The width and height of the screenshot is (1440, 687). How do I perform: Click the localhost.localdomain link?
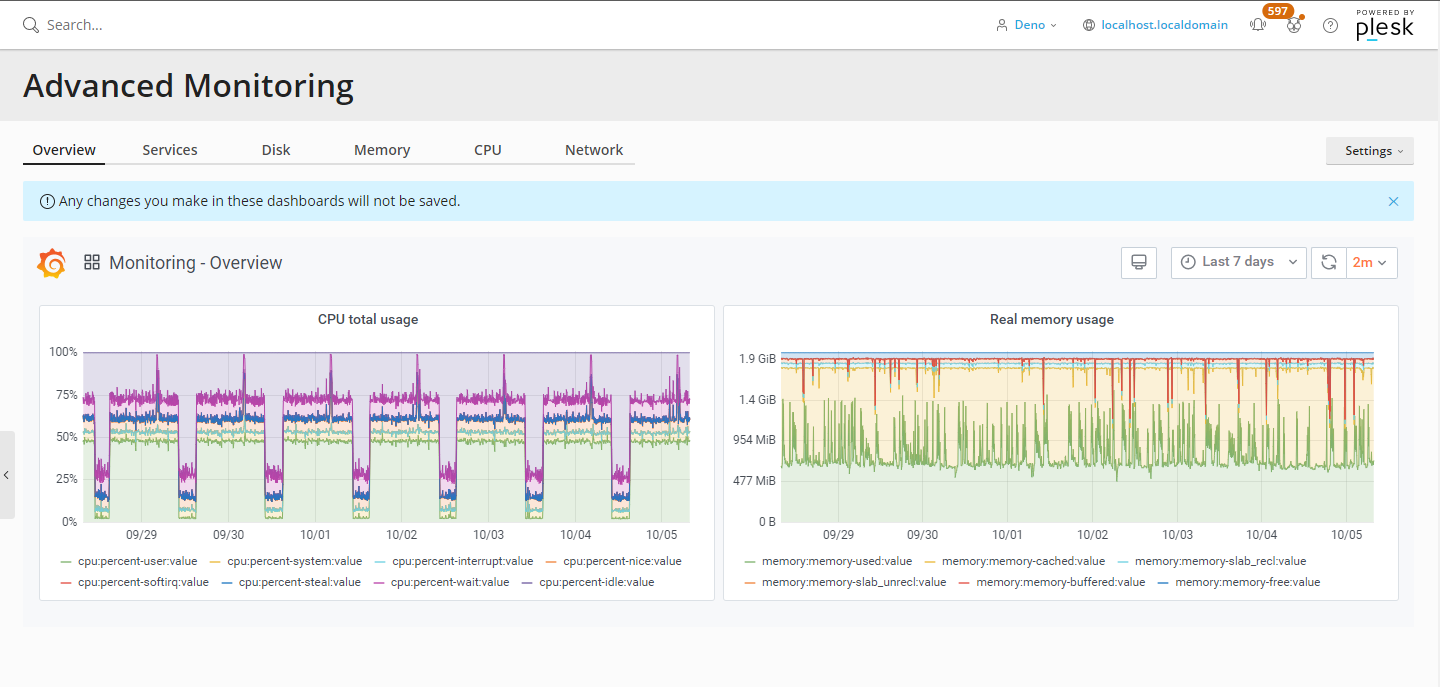coord(1164,25)
